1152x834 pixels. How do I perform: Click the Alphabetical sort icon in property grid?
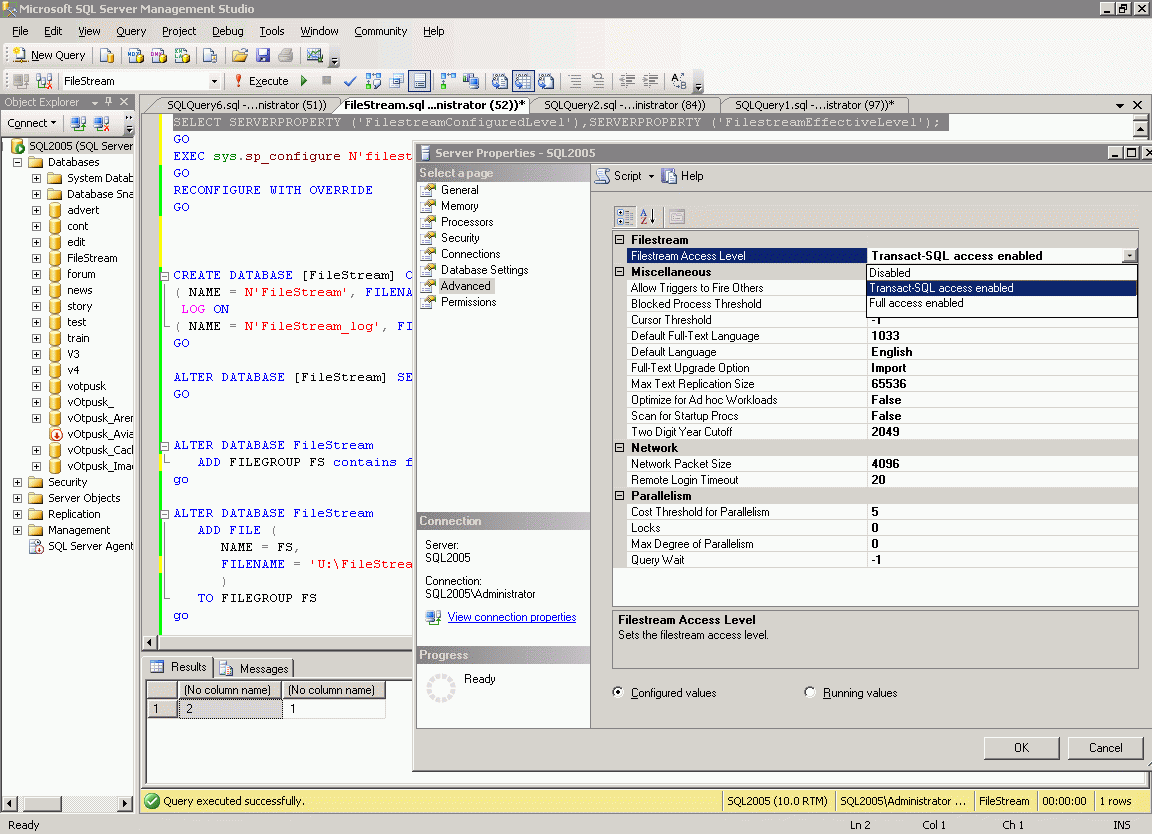tap(647, 216)
